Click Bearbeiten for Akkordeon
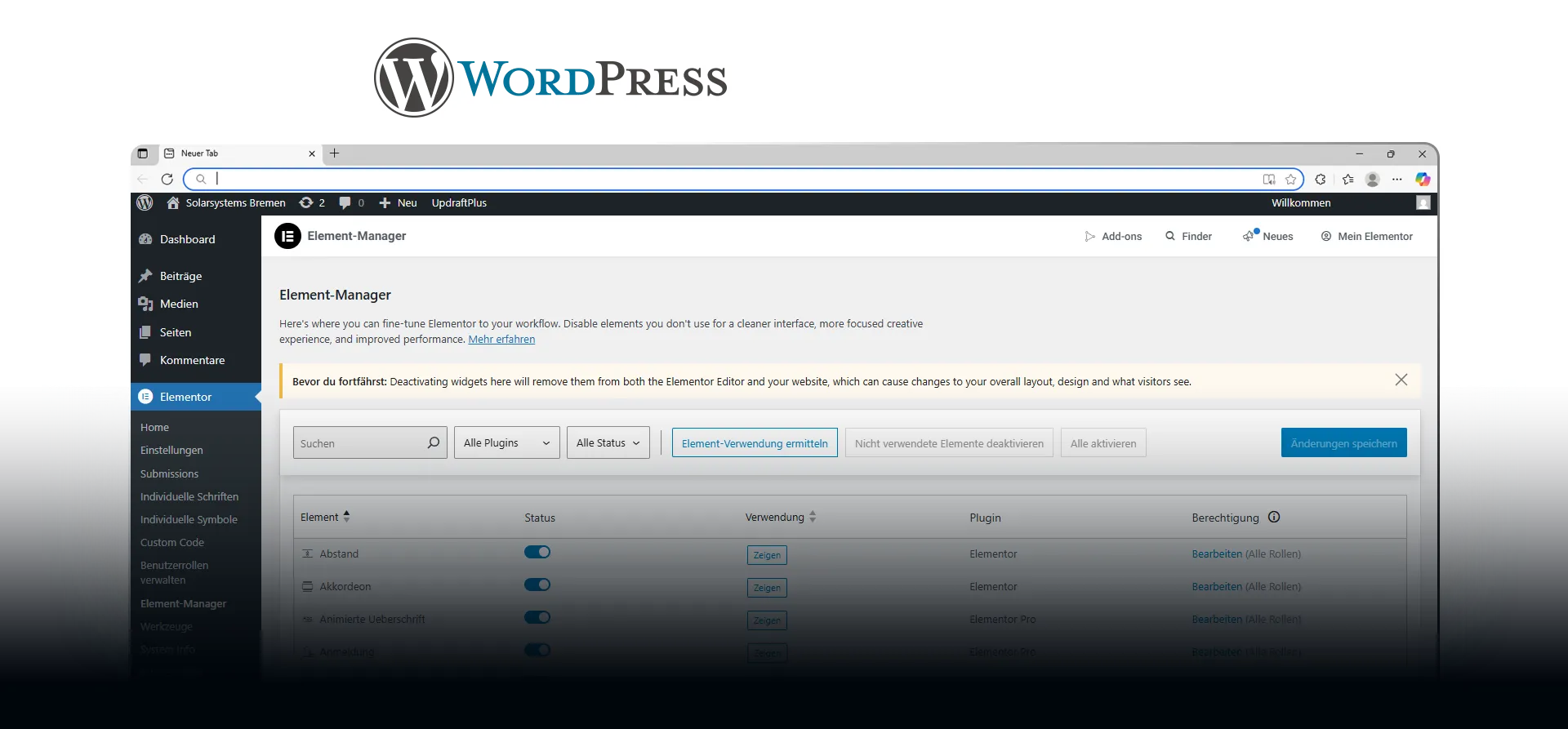This screenshot has width=1568, height=729. click(x=1217, y=586)
